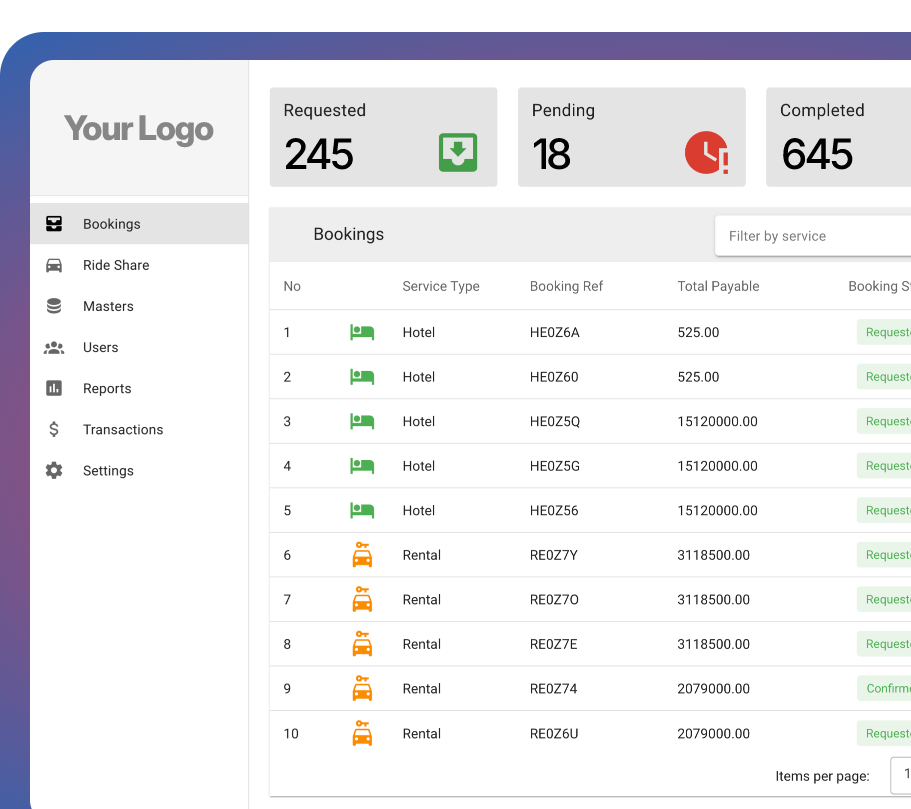Image resolution: width=911 pixels, height=809 pixels.
Task: Click the 525.00 amount for HE0Z6A
Action: [698, 332]
